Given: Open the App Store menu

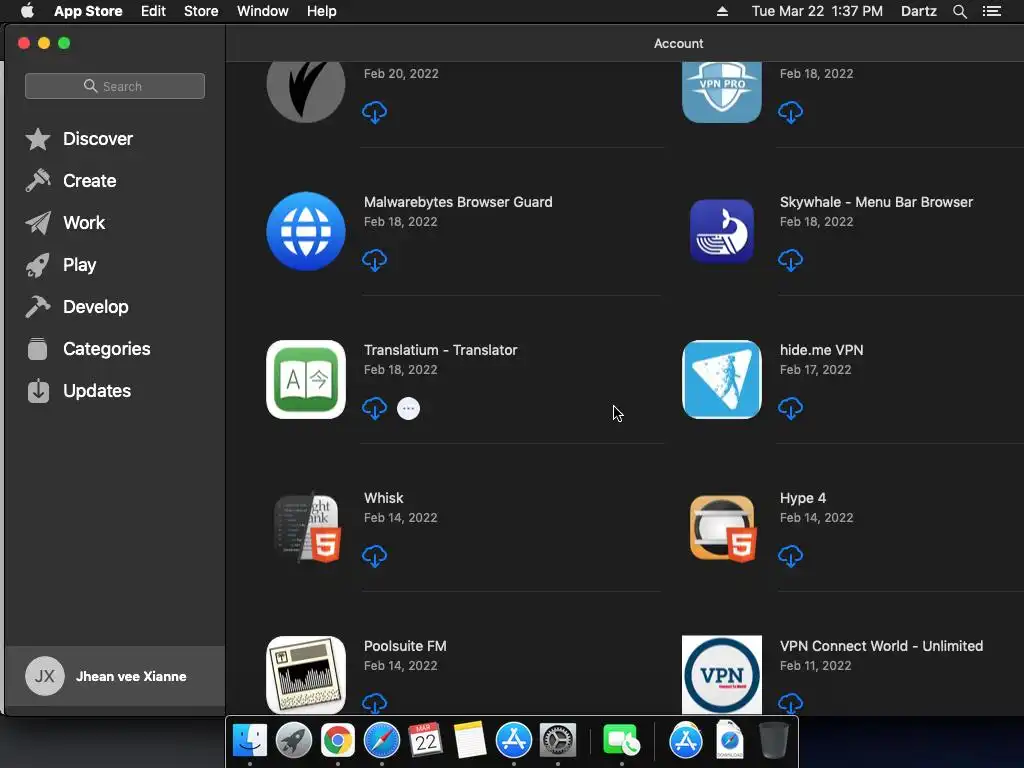Looking at the screenshot, I should coord(88,11).
